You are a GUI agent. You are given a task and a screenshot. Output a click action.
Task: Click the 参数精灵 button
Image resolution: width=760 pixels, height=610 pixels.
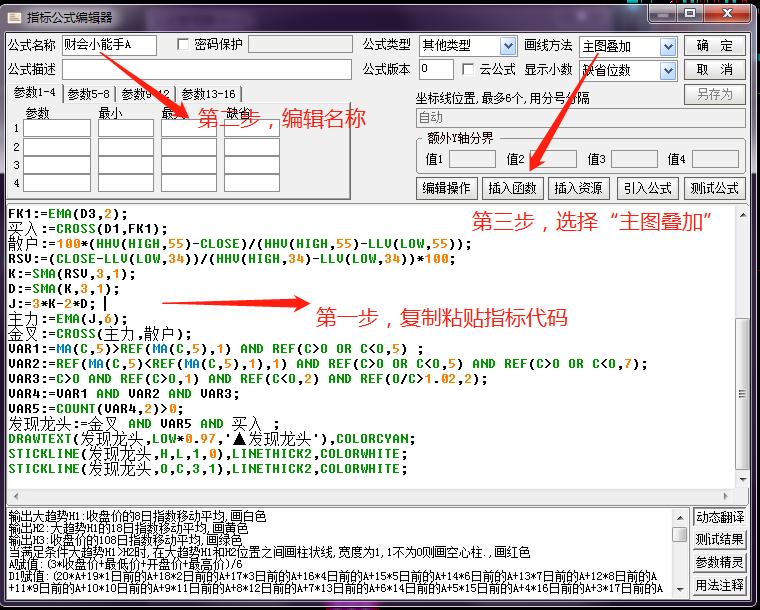click(719, 562)
